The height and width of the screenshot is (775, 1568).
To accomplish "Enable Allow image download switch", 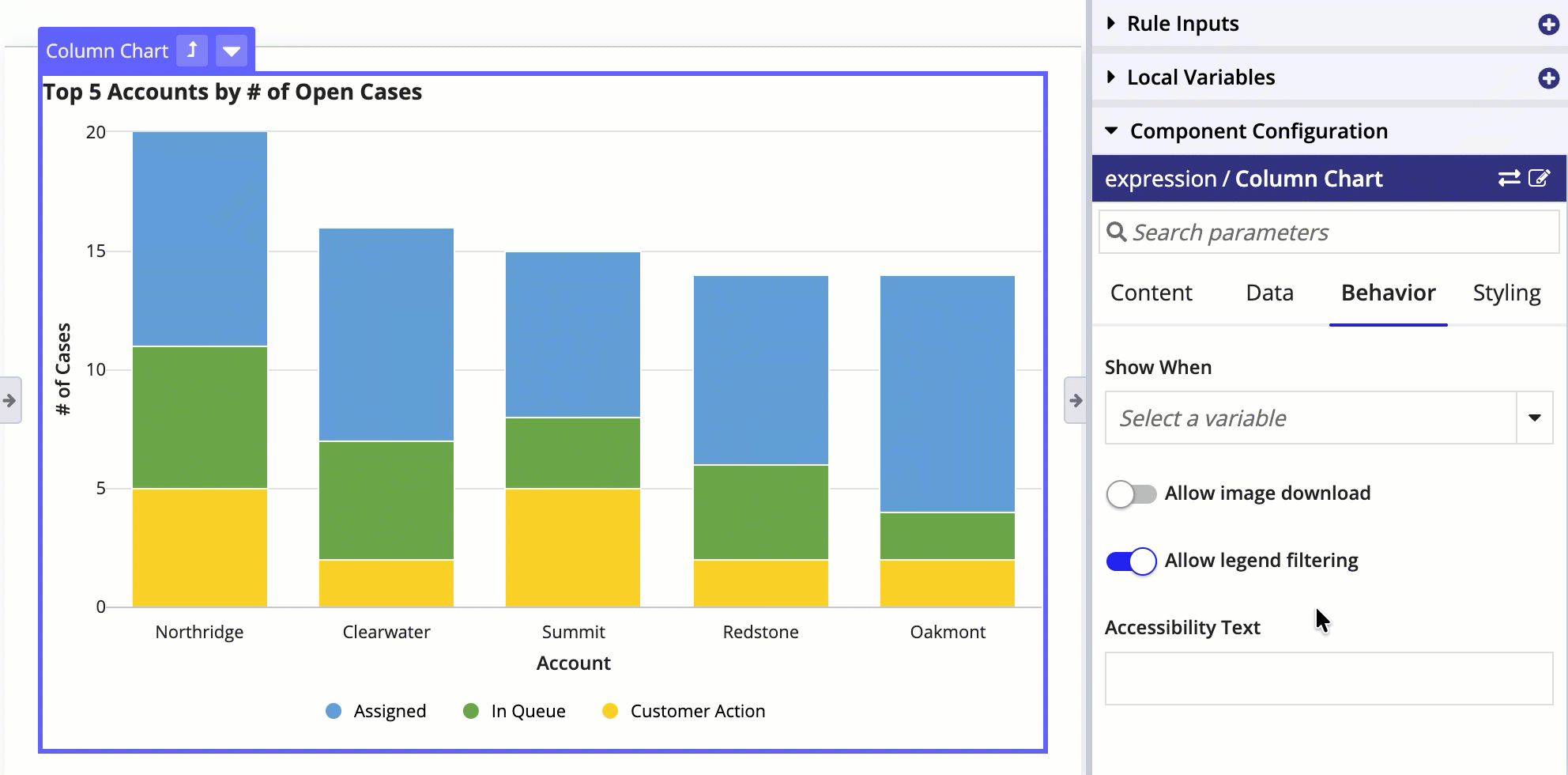I will click(x=1131, y=493).
